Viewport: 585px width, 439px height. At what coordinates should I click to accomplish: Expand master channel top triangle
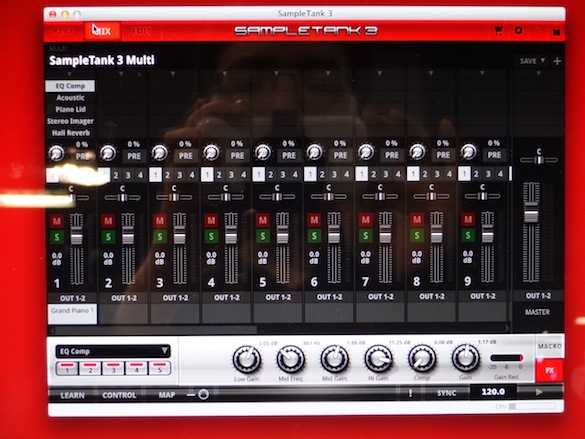point(539,73)
